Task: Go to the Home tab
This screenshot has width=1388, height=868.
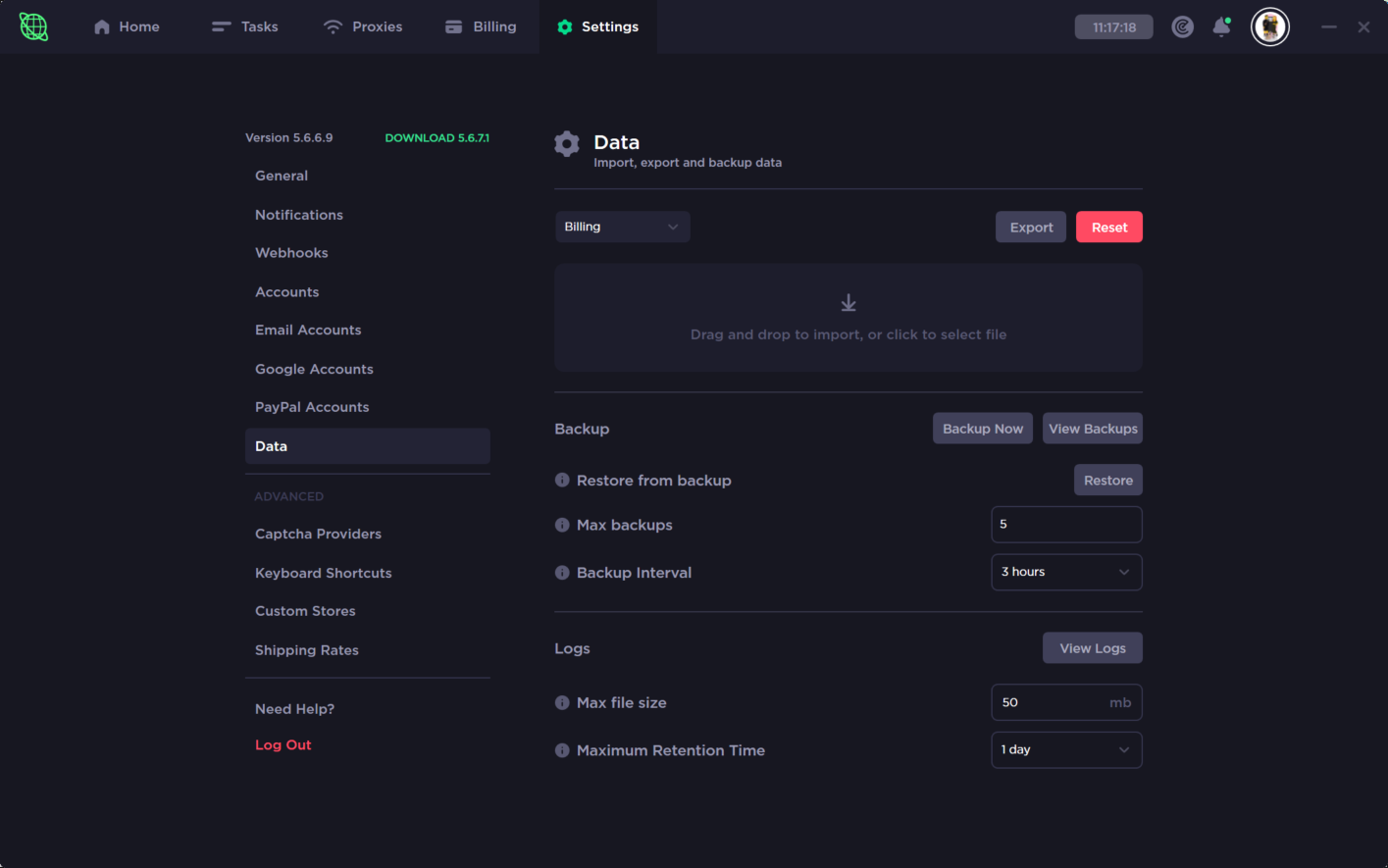Action: pos(127,26)
